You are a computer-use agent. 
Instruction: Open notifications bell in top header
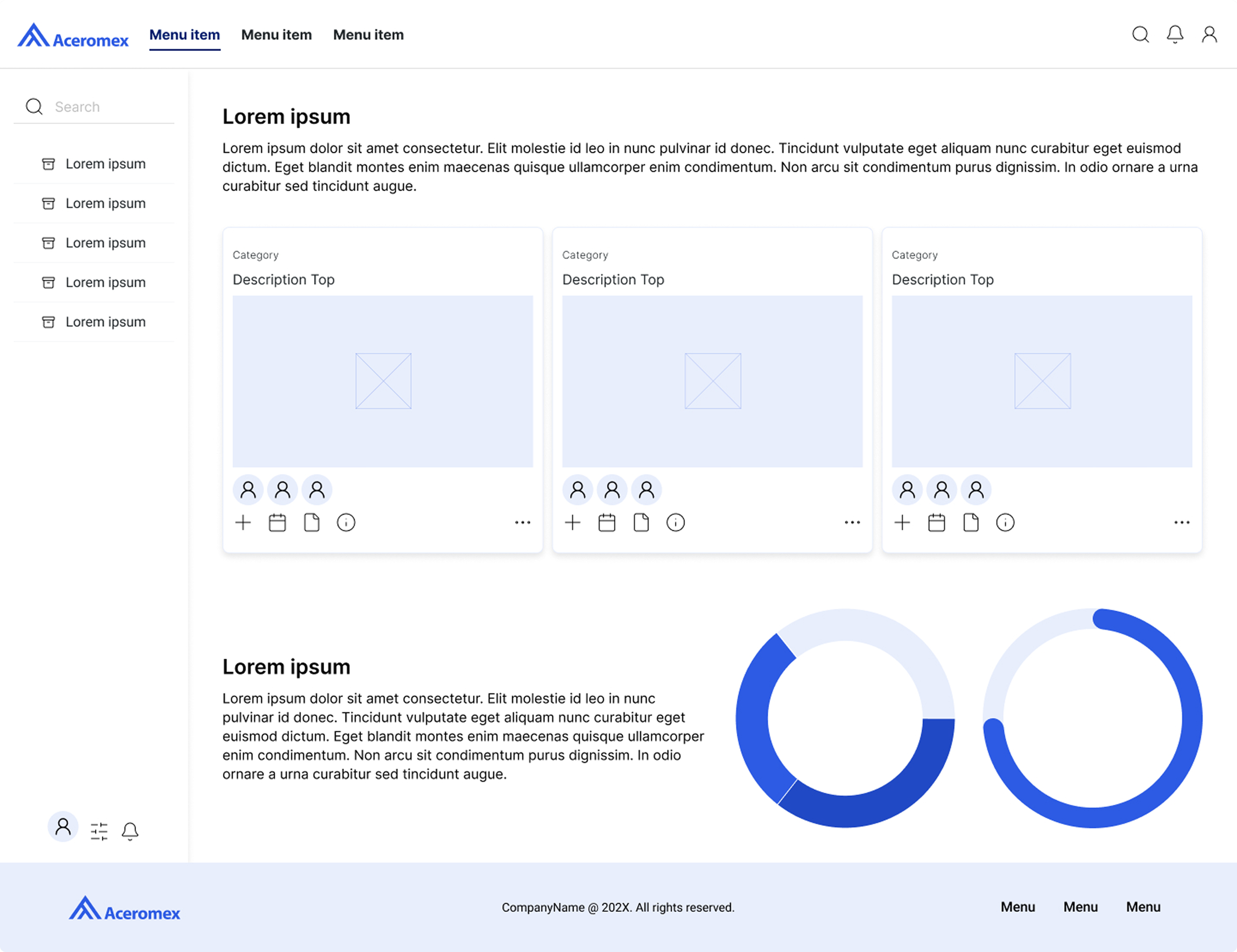[x=1175, y=35]
